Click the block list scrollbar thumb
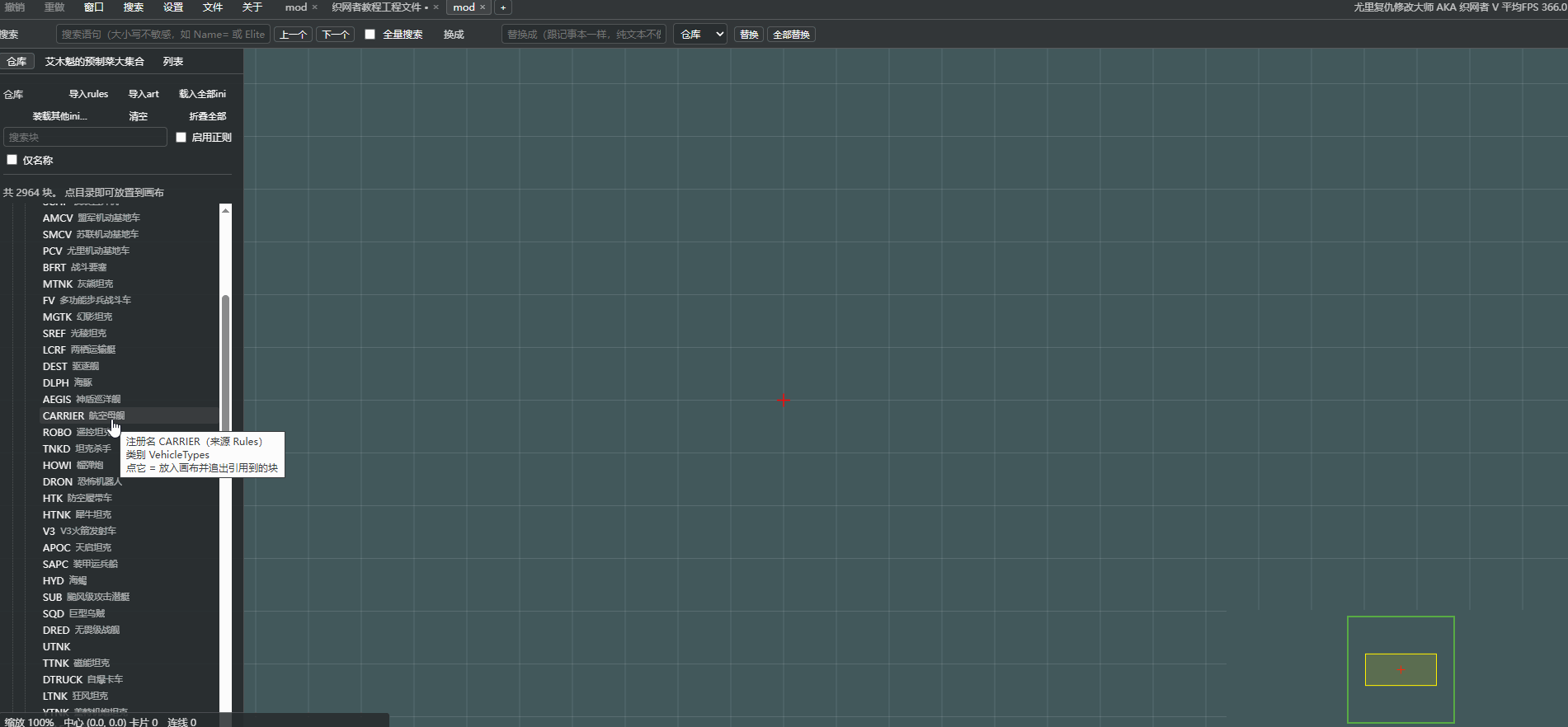Viewport: 1568px width, 727px height. coord(225,363)
